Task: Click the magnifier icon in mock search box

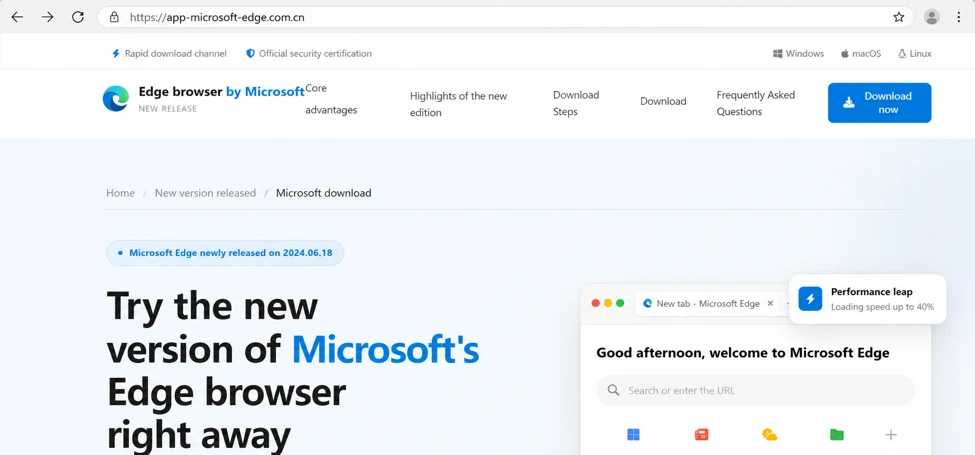Action: pos(614,390)
